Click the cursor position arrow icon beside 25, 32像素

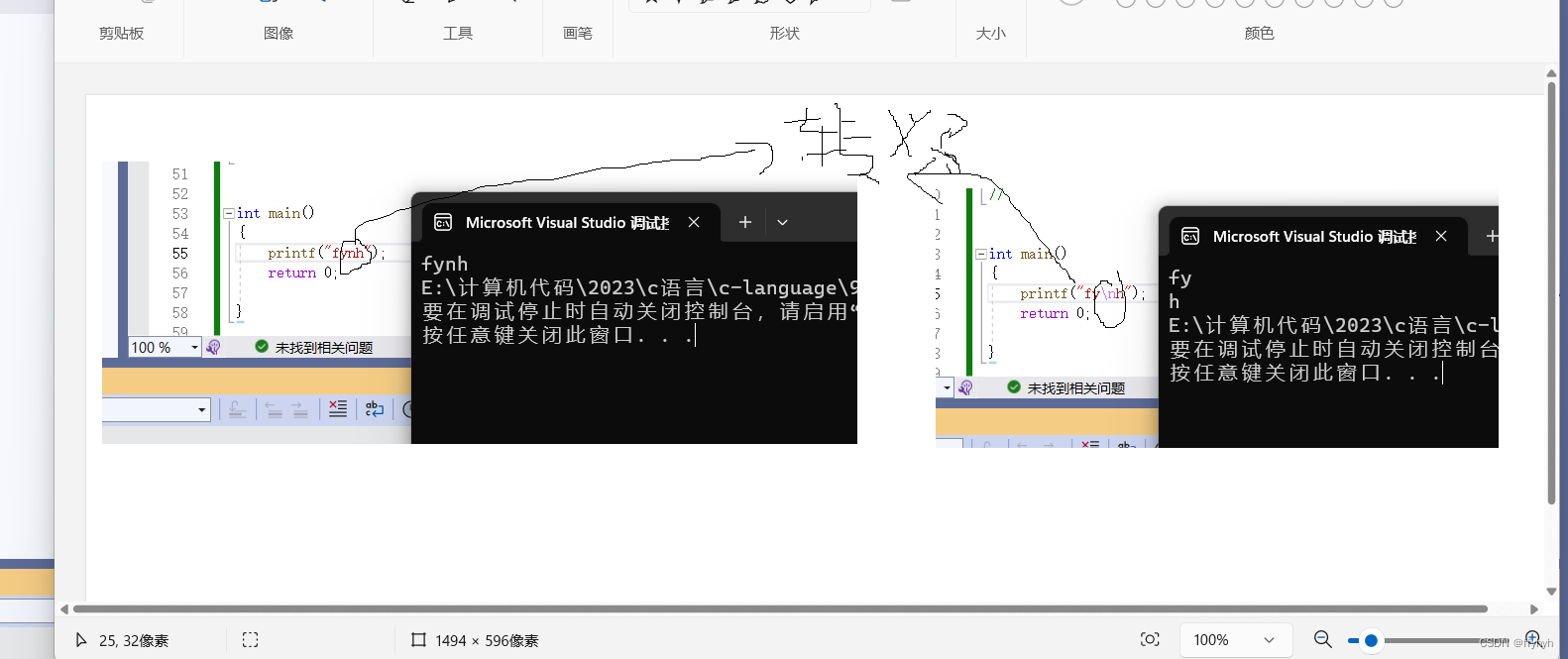point(81,640)
